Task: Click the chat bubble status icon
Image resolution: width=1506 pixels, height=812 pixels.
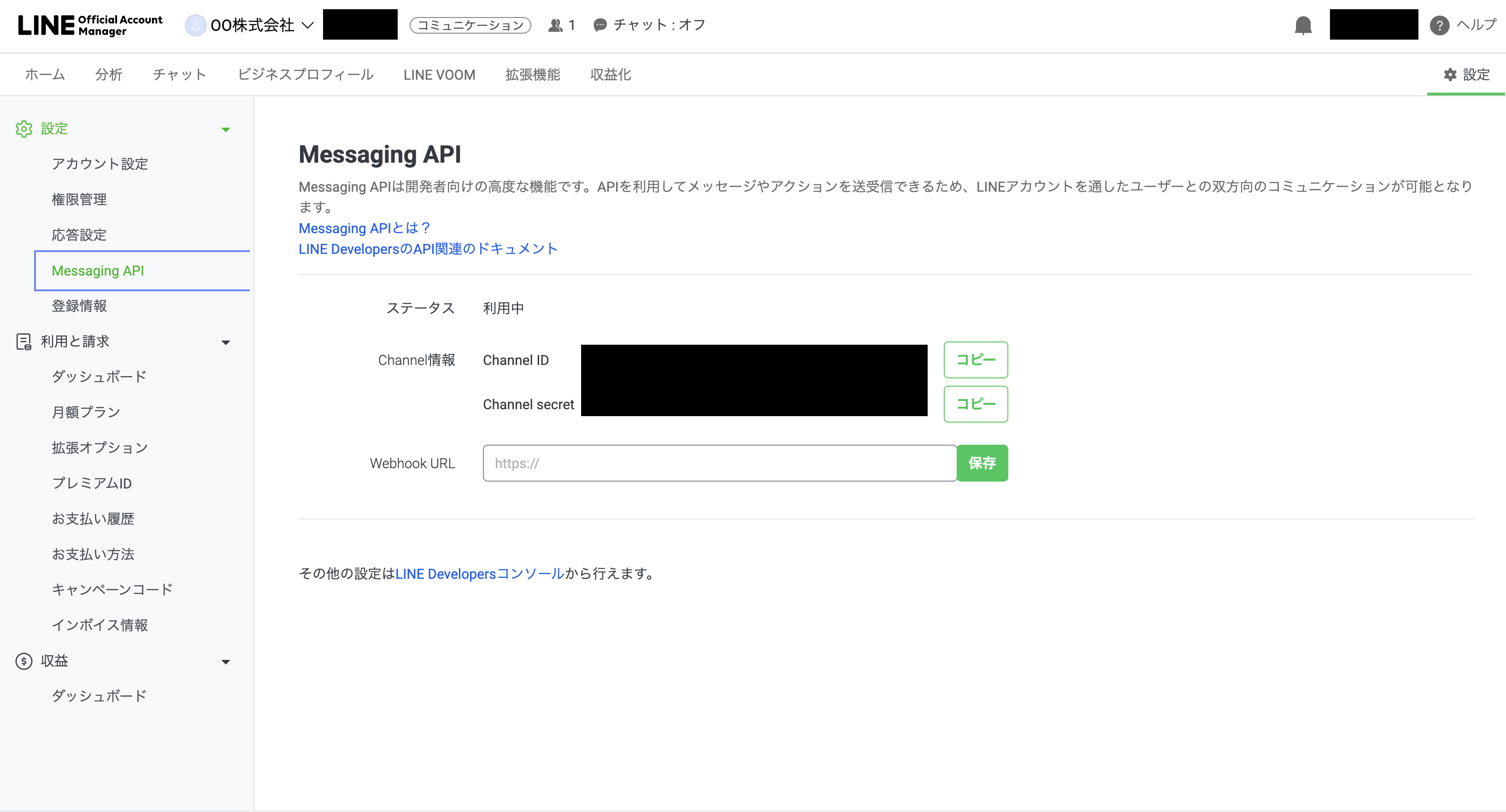Action: tap(600, 25)
